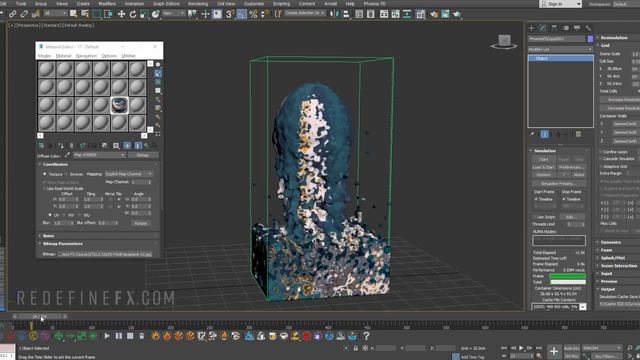Open Select by Name dialog
The image size is (640, 360).
coord(85,14)
